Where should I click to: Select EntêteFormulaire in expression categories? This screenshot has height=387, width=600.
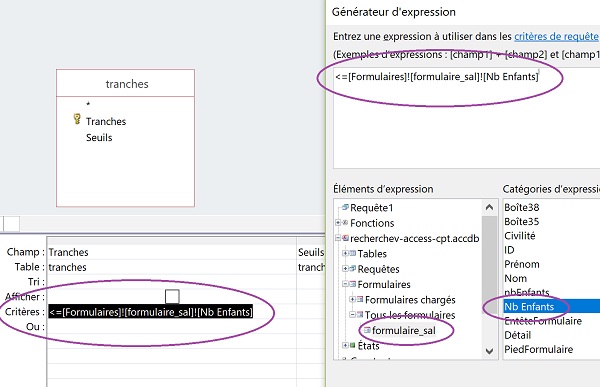[543, 321]
